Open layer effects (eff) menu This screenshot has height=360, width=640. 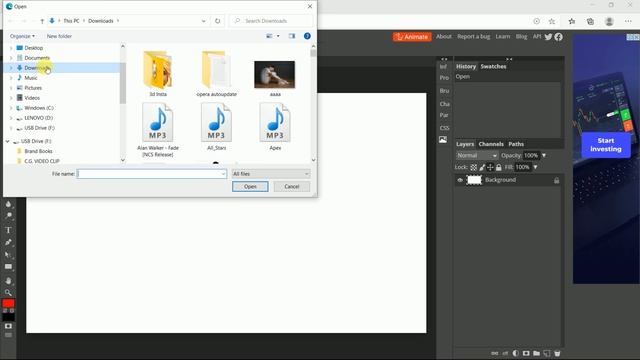tap(505, 353)
